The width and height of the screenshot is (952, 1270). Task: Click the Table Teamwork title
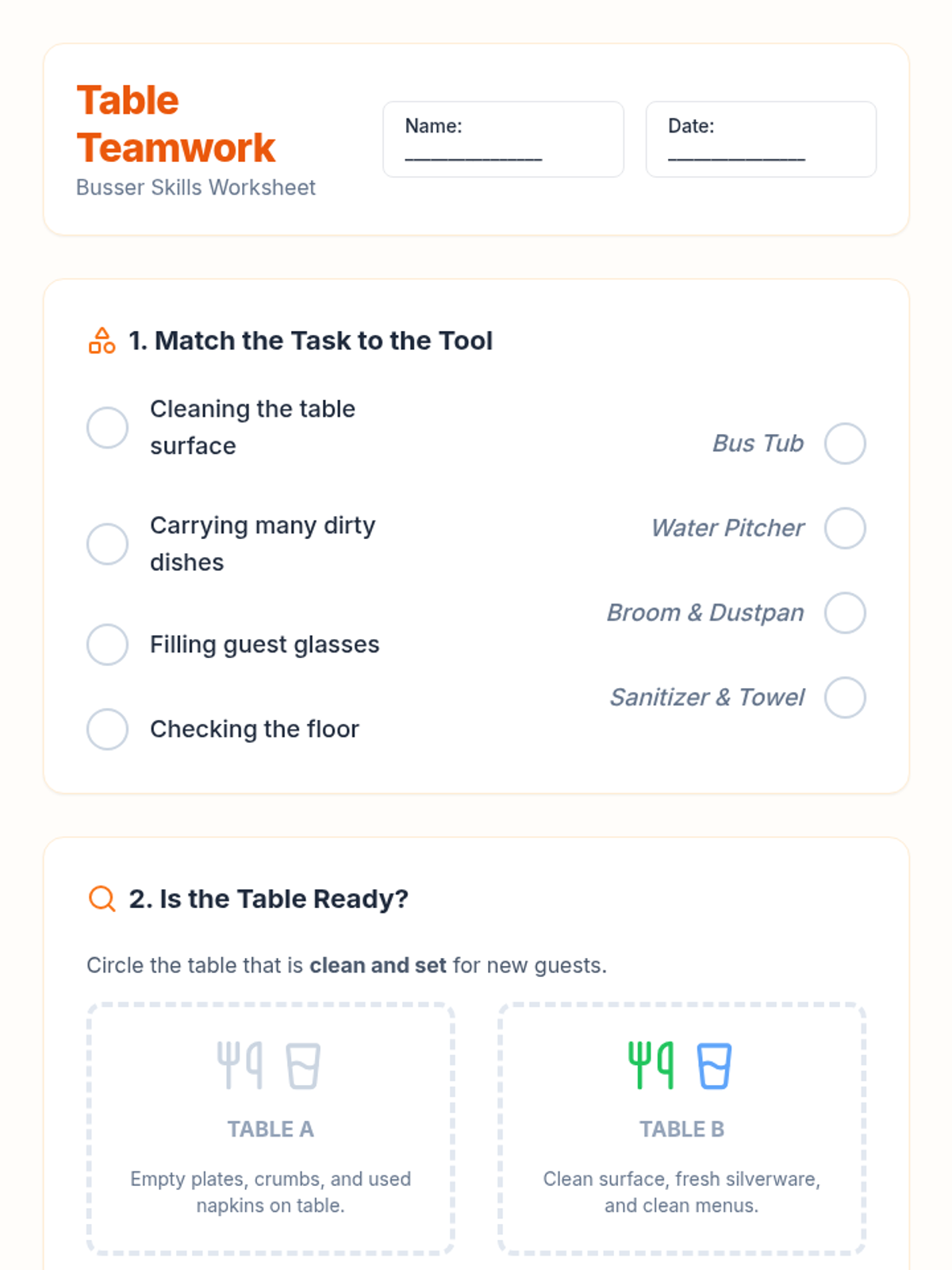175,124
